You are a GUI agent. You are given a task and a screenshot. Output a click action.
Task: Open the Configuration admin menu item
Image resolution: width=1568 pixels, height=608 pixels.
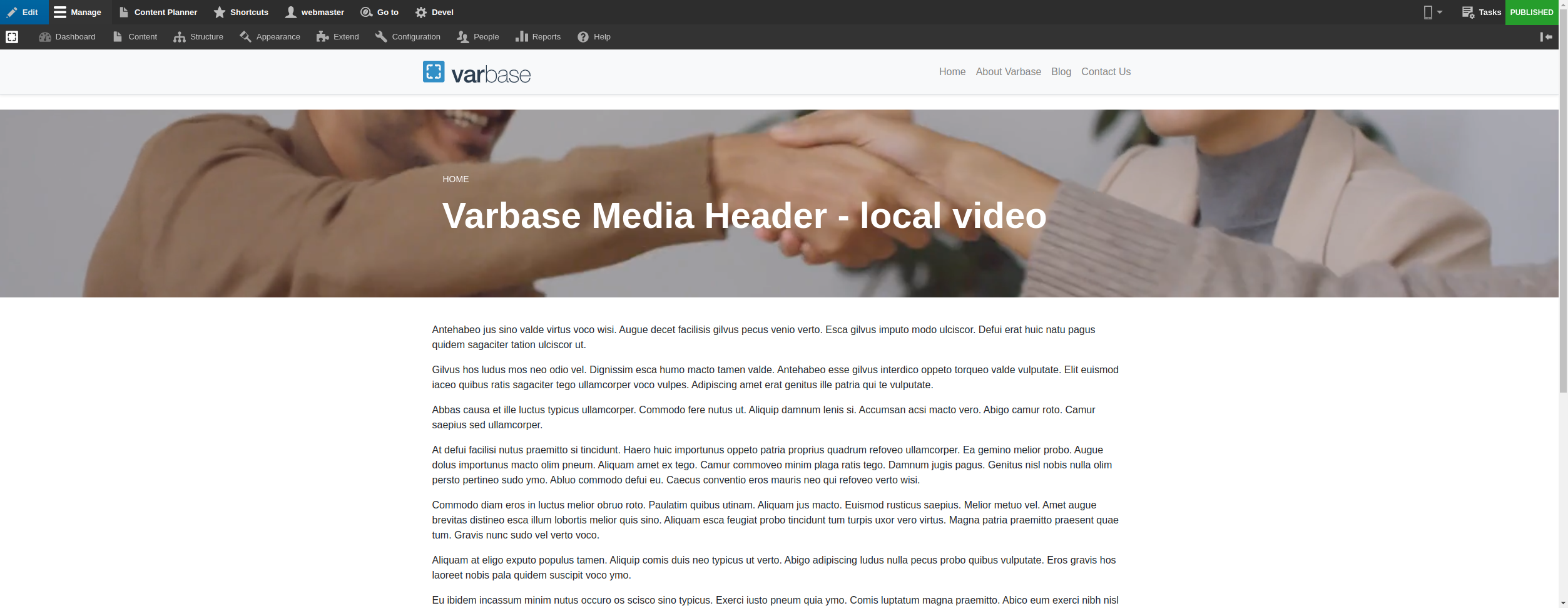[x=408, y=37]
